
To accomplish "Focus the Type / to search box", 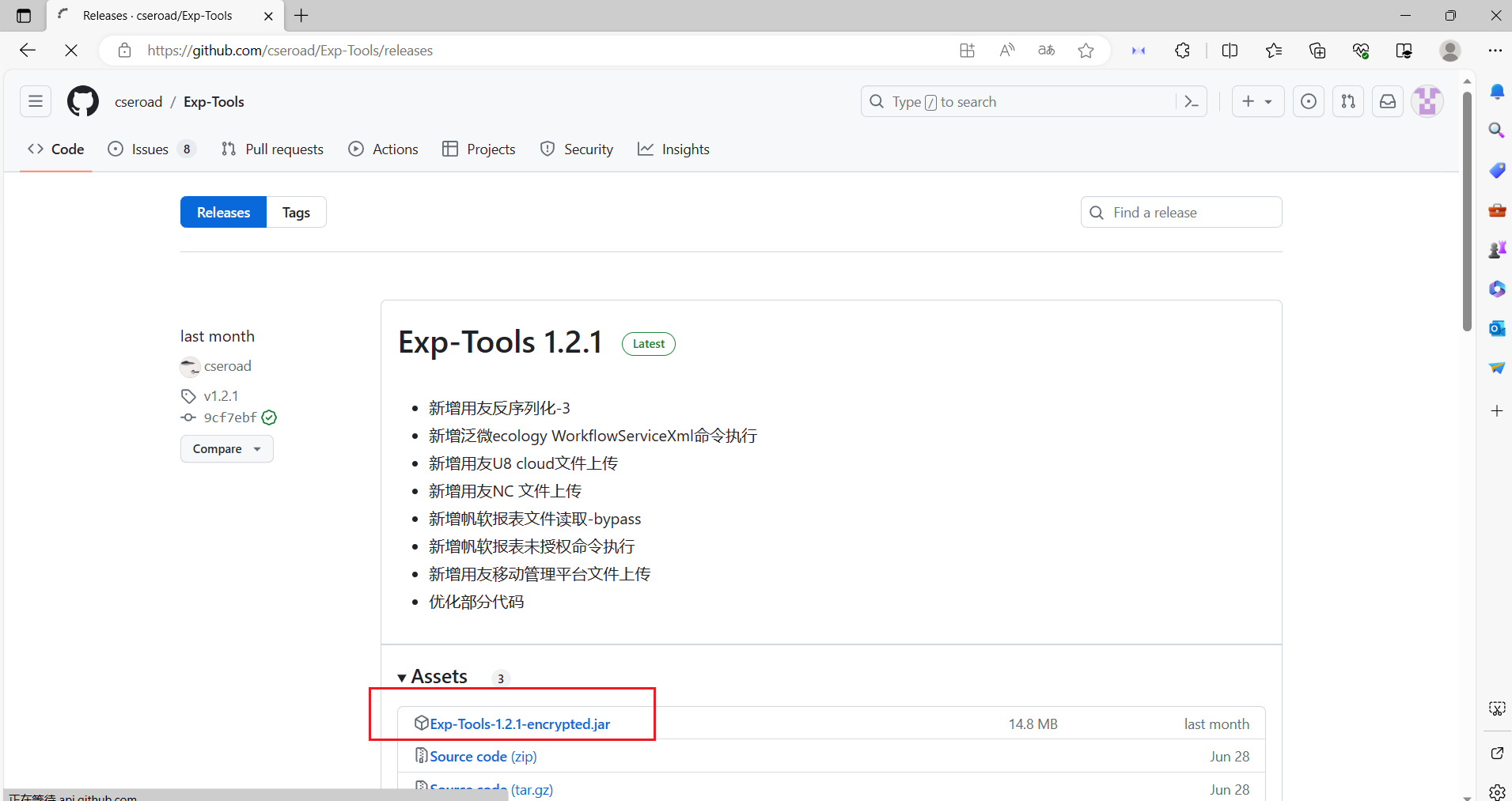I will coord(1018,101).
